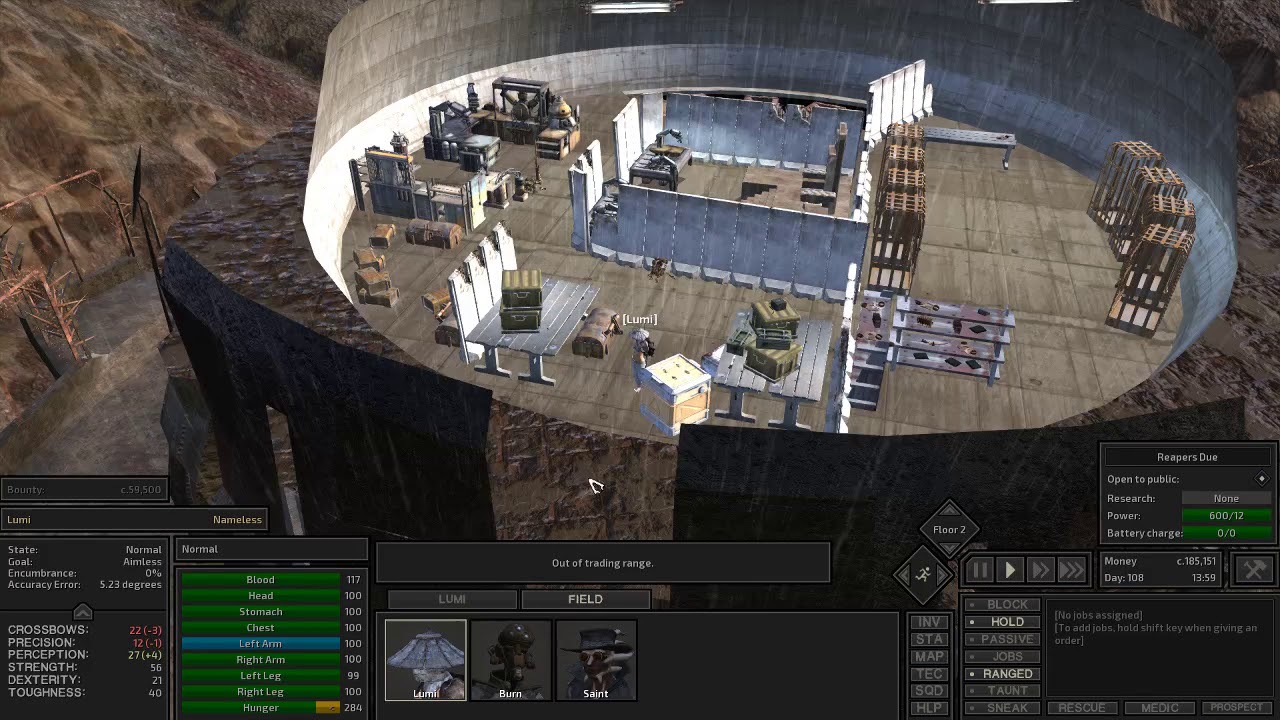The height and width of the screenshot is (720, 1280).
Task: Click the Money c.185,151 value
Action: [1196, 562]
